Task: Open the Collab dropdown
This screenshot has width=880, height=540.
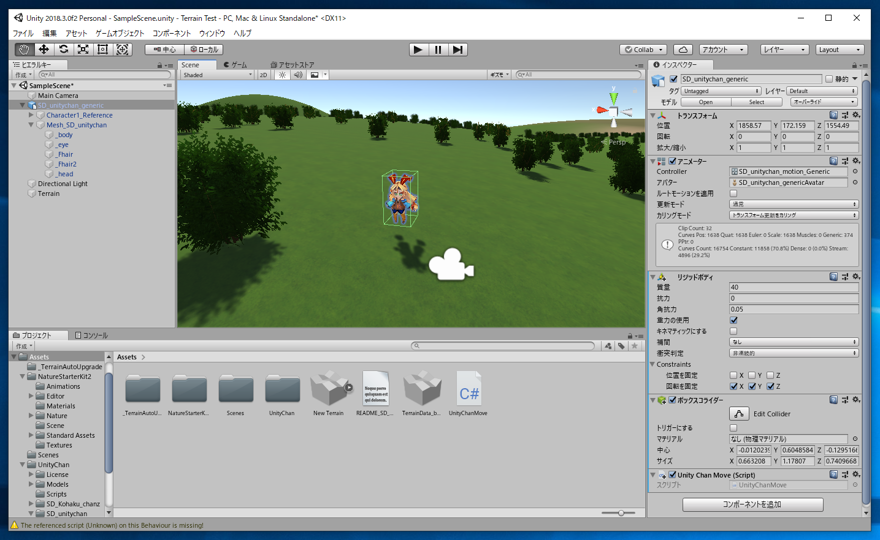Action: click(644, 49)
